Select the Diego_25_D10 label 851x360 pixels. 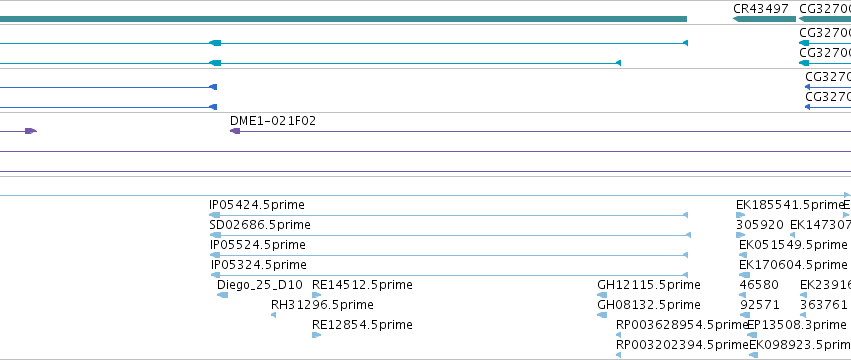coord(259,285)
